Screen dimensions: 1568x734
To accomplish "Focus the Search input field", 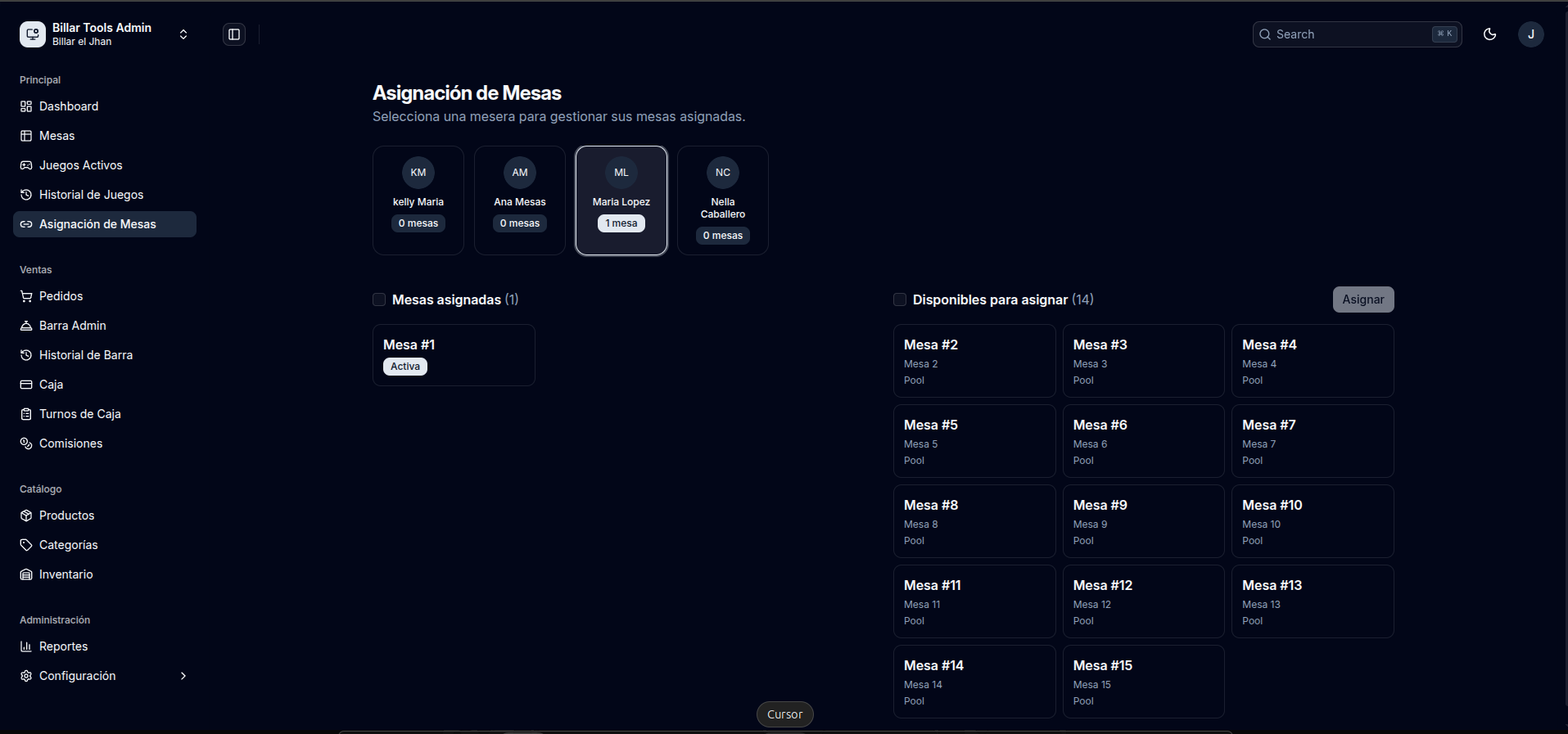I will click(x=1357, y=34).
